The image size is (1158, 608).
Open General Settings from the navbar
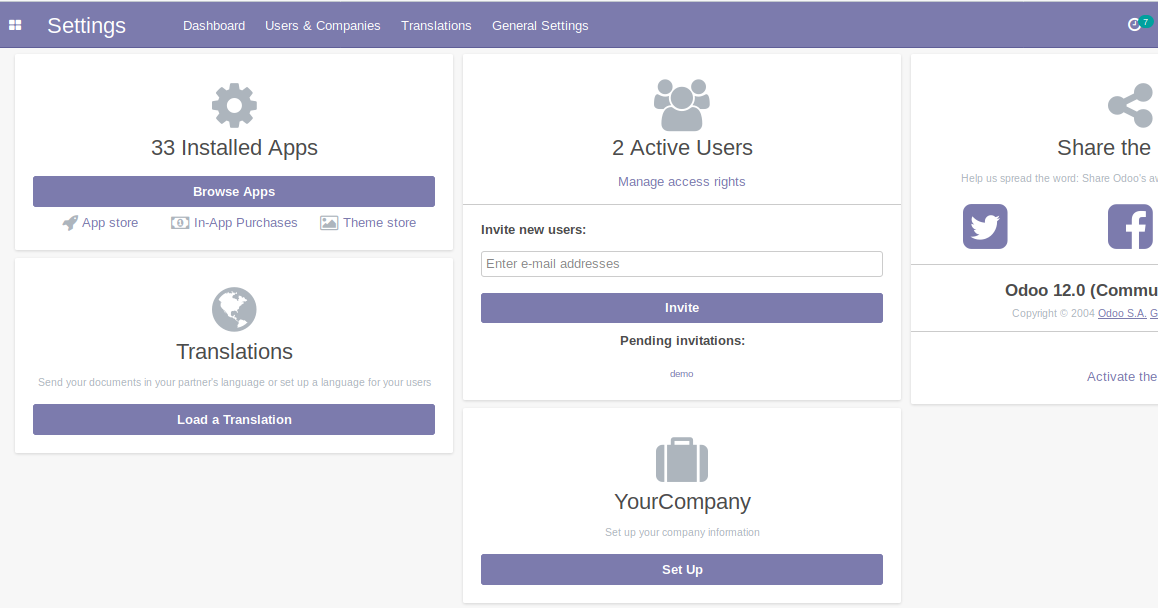540,25
